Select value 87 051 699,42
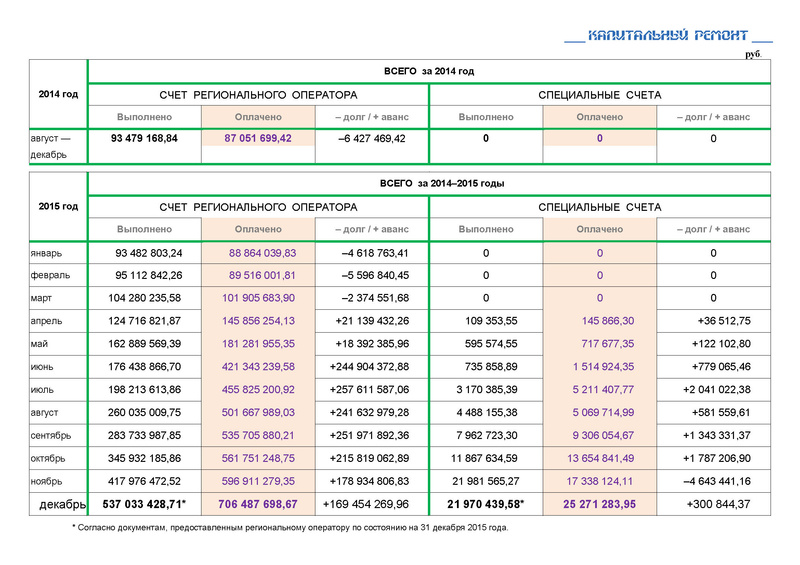 [258, 138]
